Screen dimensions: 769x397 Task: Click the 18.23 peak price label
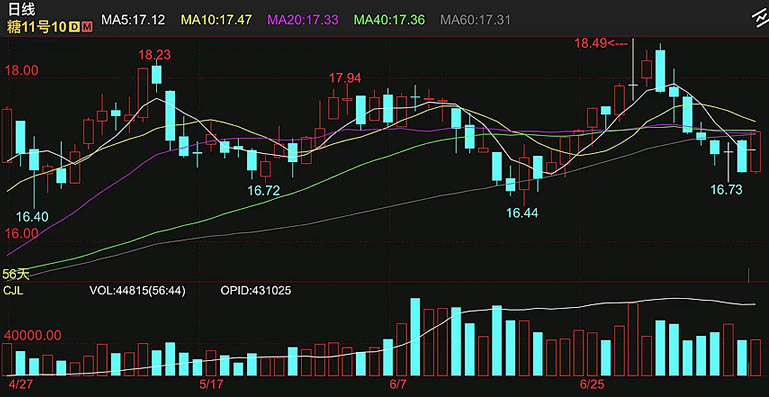pos(154,55)
